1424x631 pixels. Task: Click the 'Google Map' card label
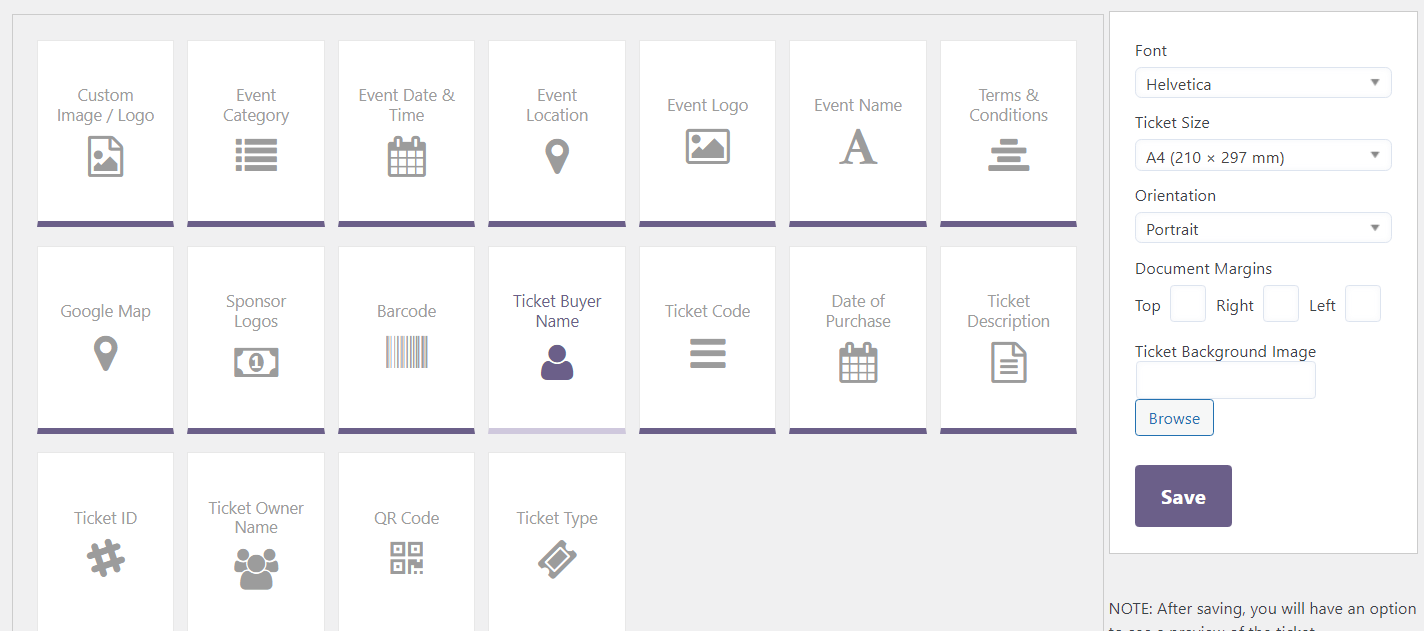(x=105, y=311)
